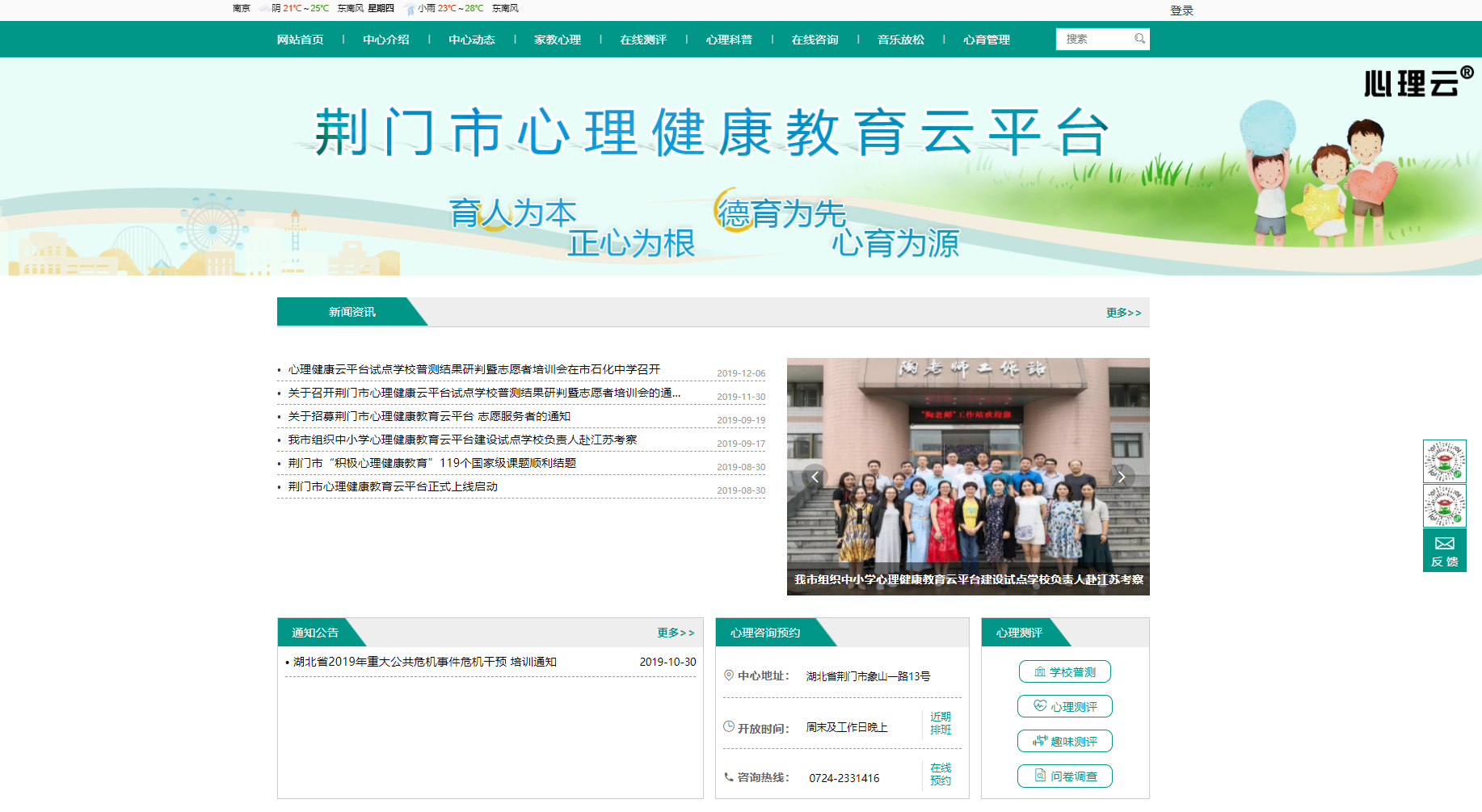The image size is (1482, 812).
Task: Click the feedback envelope button
Action: tap(1445, 550)
